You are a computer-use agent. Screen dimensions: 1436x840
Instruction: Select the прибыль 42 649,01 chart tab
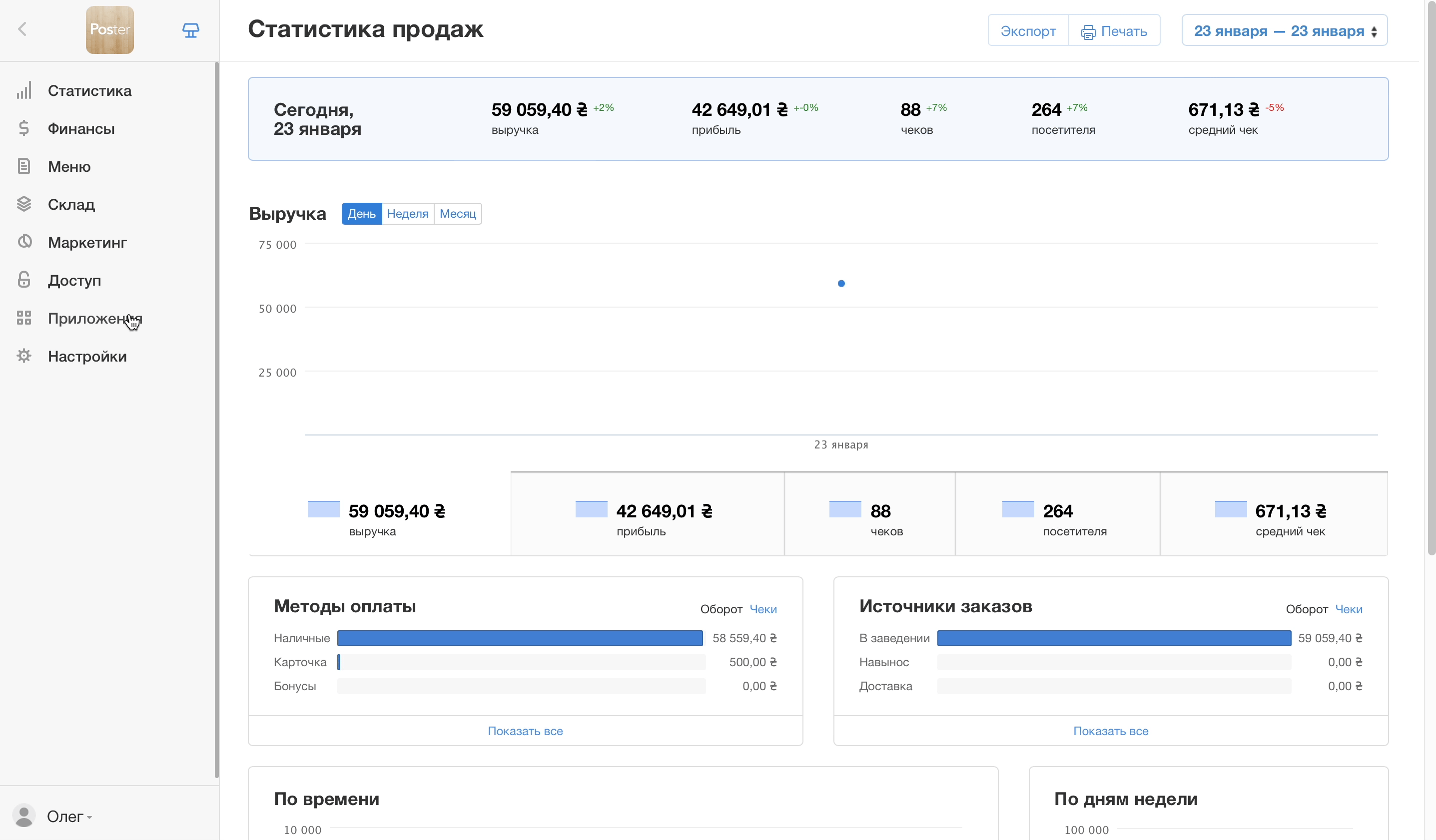[647, 514]
